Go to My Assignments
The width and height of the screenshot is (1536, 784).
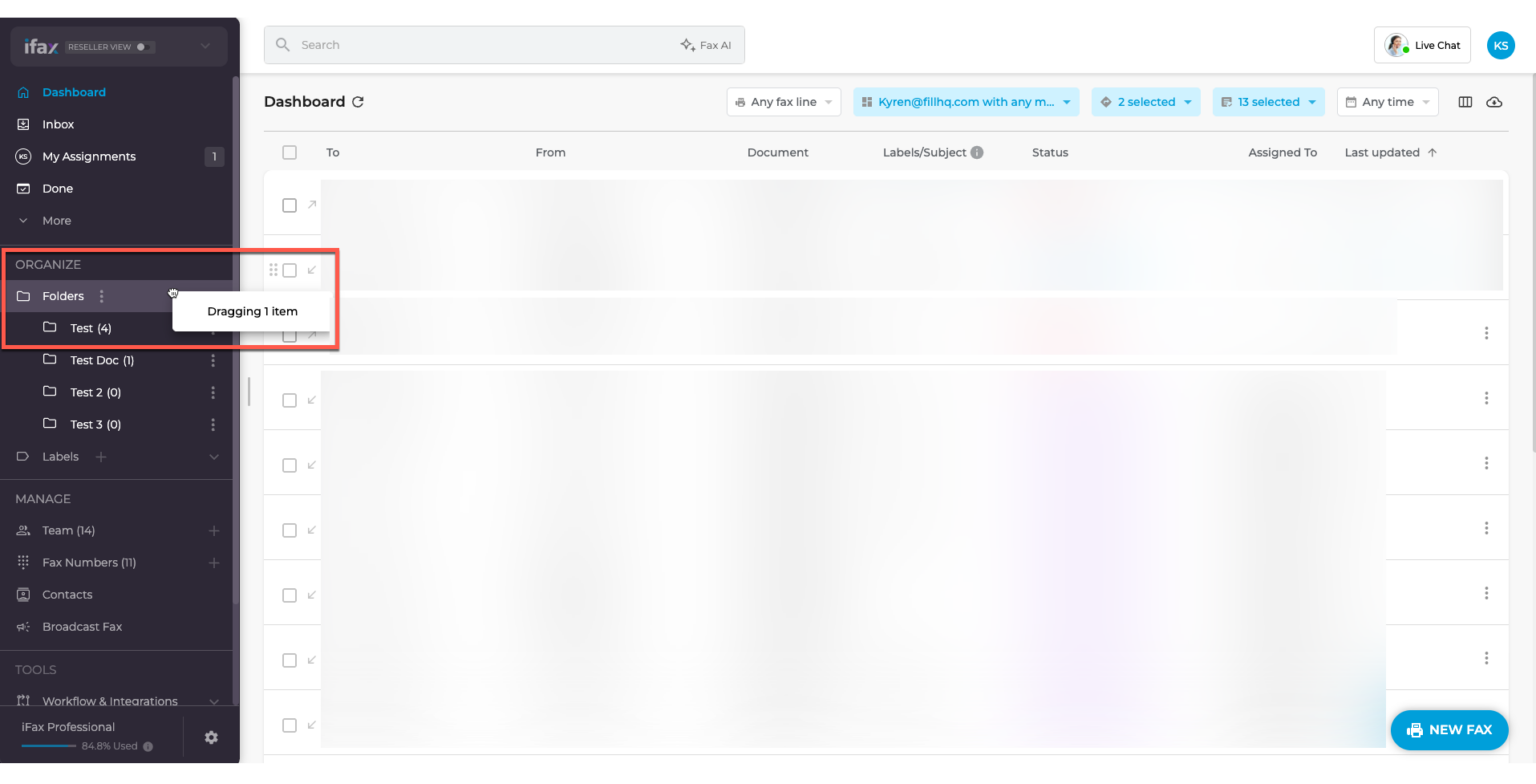coord(88,156)
